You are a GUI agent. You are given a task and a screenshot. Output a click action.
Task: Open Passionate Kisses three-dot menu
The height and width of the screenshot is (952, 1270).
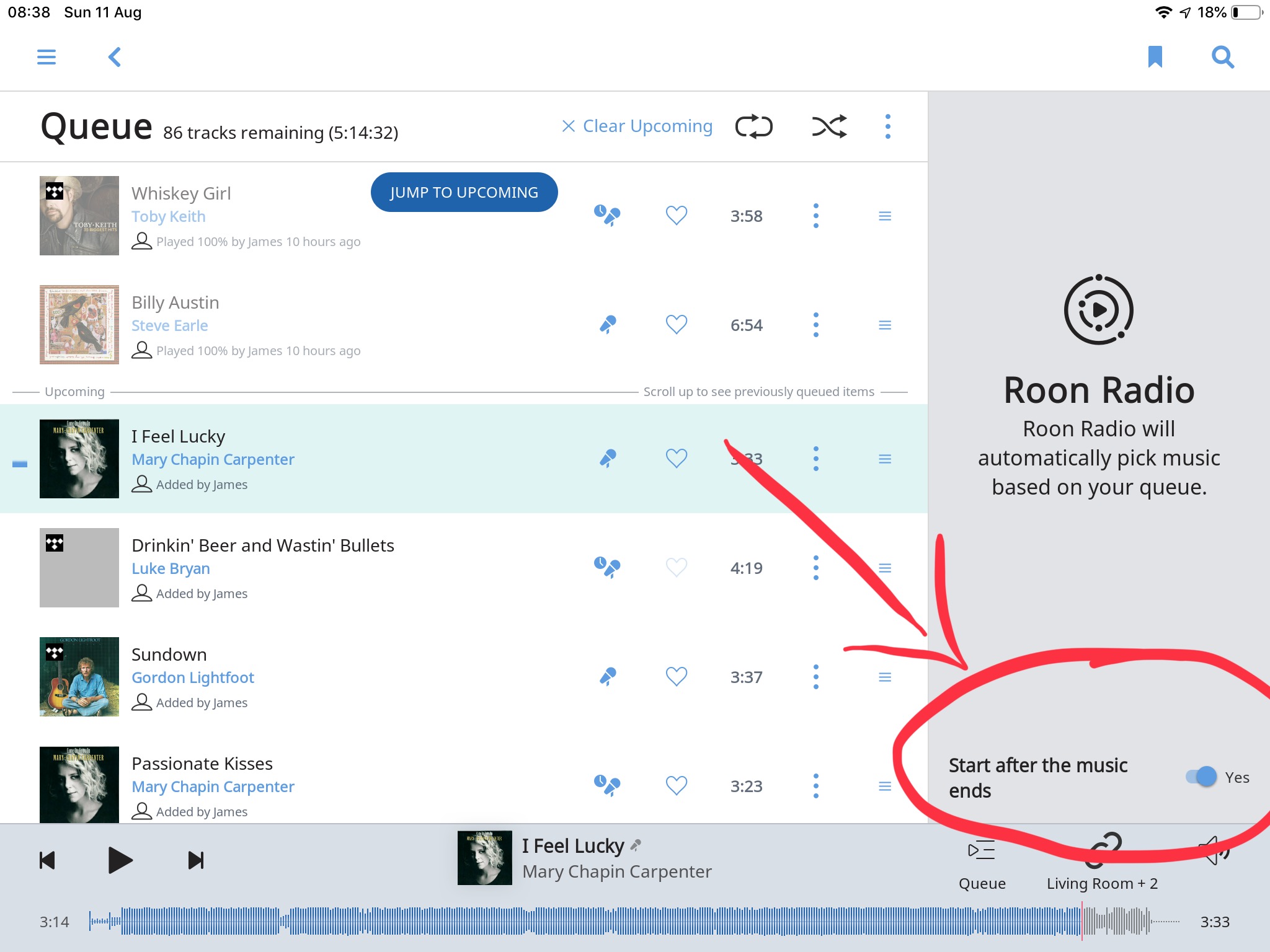pyautogui.click(x=815, y=786)
